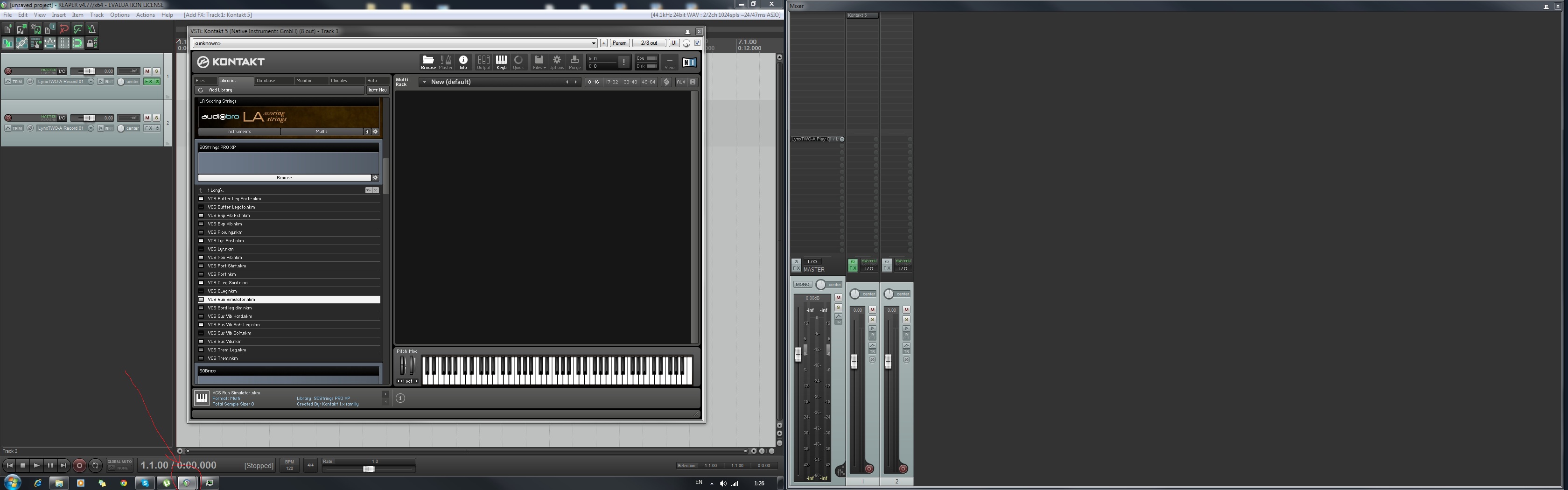The image size is (1568, 490).
Task: Arm track 1 for recording in the track panel
Action: [x=8, y=71]
